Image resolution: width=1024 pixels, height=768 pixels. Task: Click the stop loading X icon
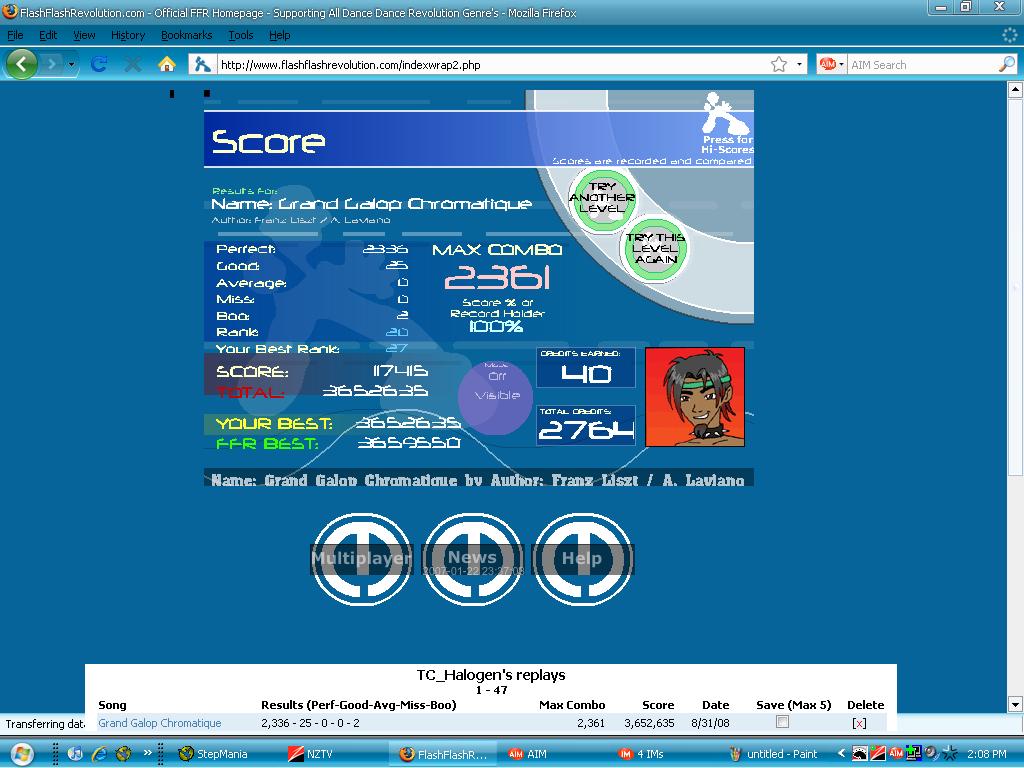point(133,64)
